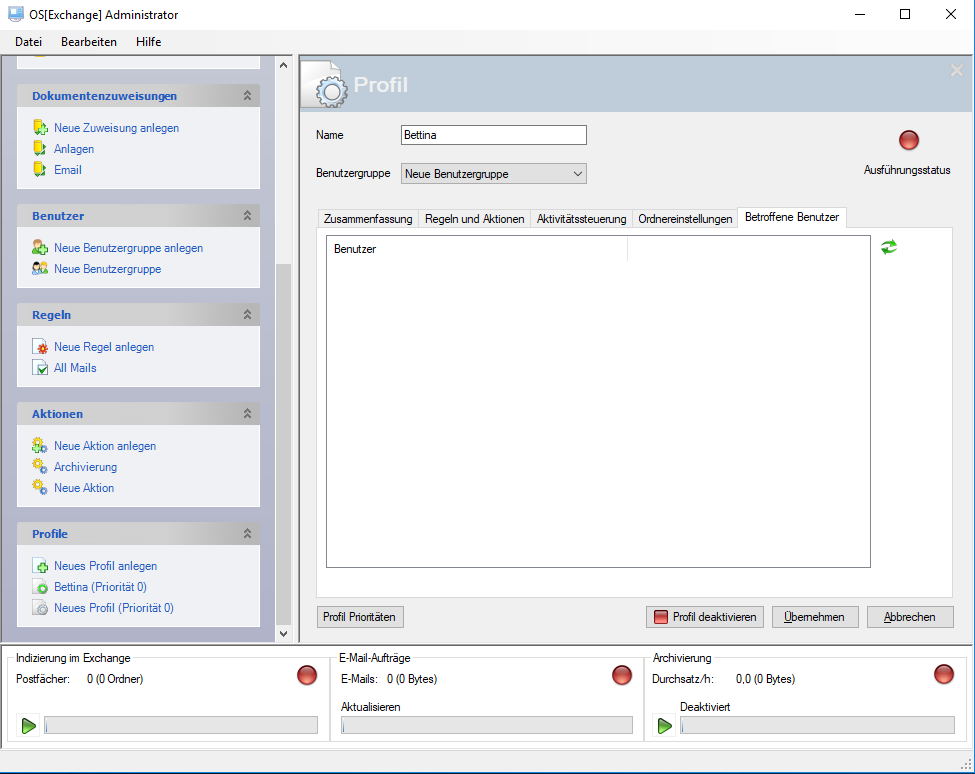Viewport: 975px width, 774px height.
Task: Click the Name input field
Action: pos(493,135)
